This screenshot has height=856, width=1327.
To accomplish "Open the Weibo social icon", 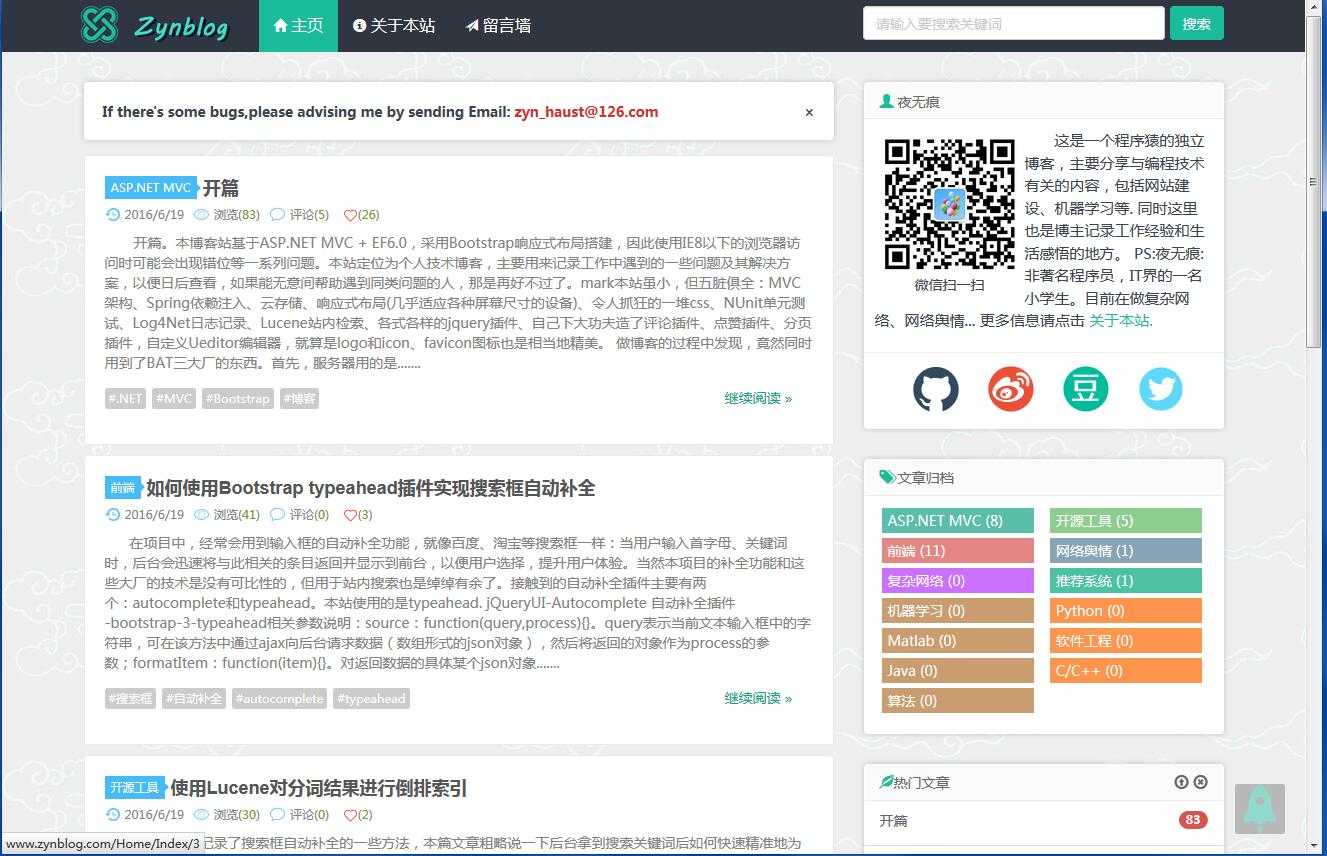I will (1010, 389).
